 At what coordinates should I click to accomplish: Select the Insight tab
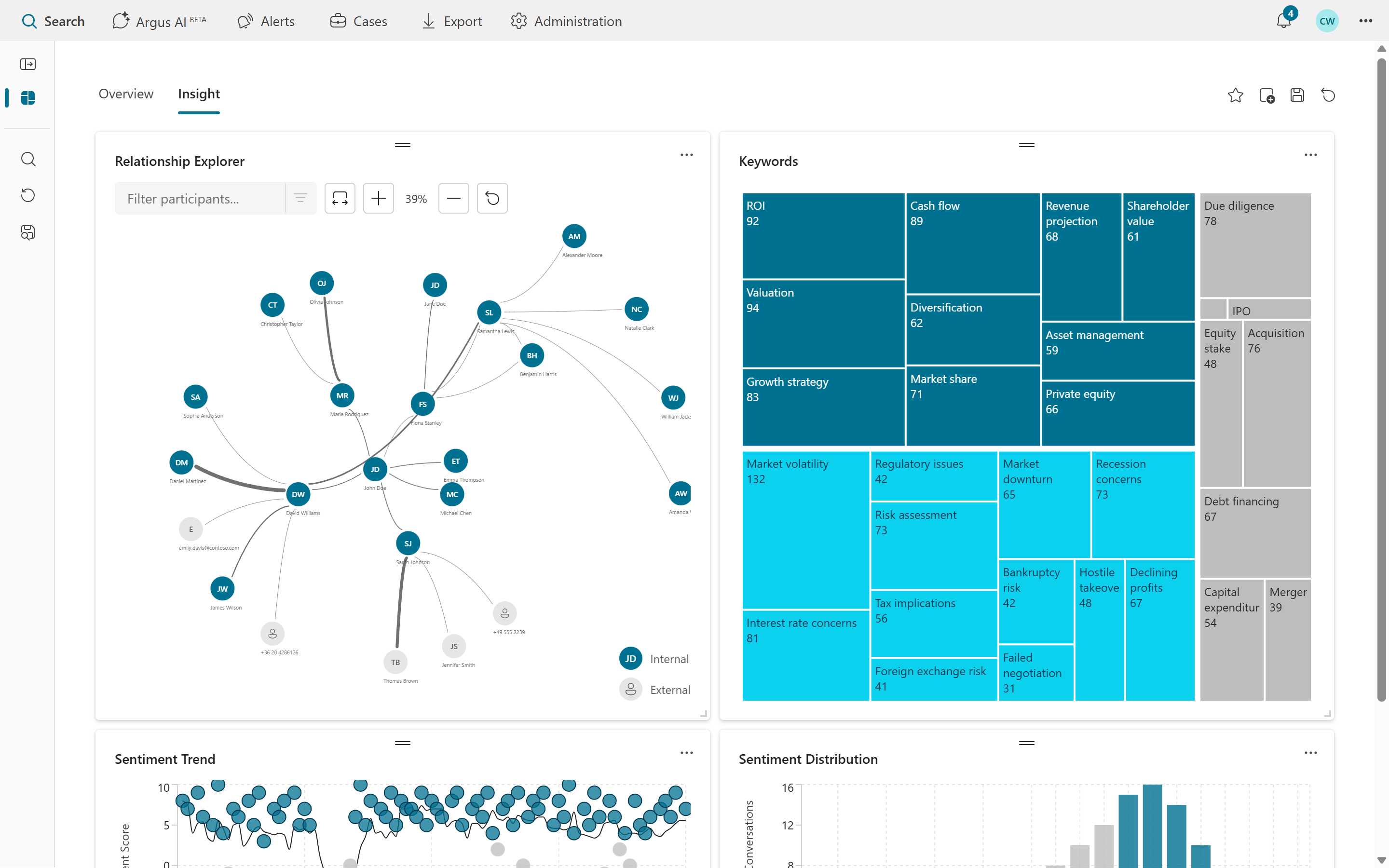(x=199, y=94)
